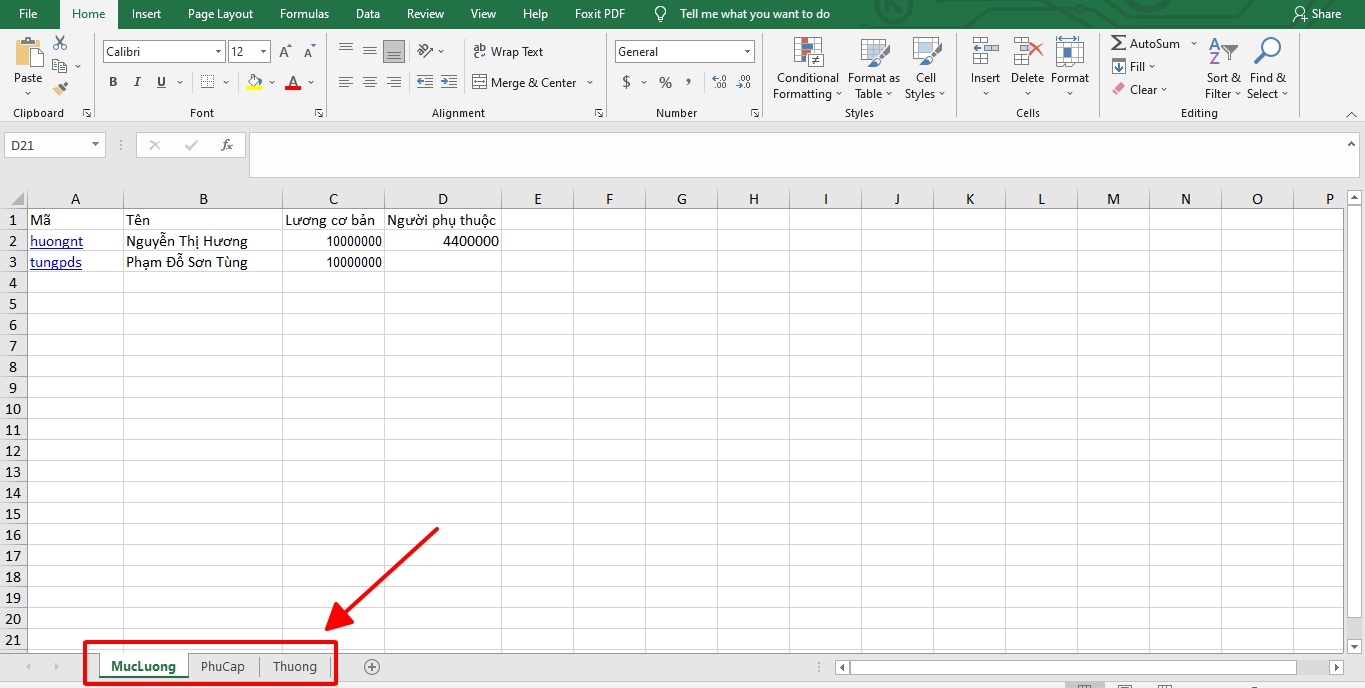This screenshot has height=688, width=1365.
Task: Open Find & Select magnifier
Action: [1267, 70]
